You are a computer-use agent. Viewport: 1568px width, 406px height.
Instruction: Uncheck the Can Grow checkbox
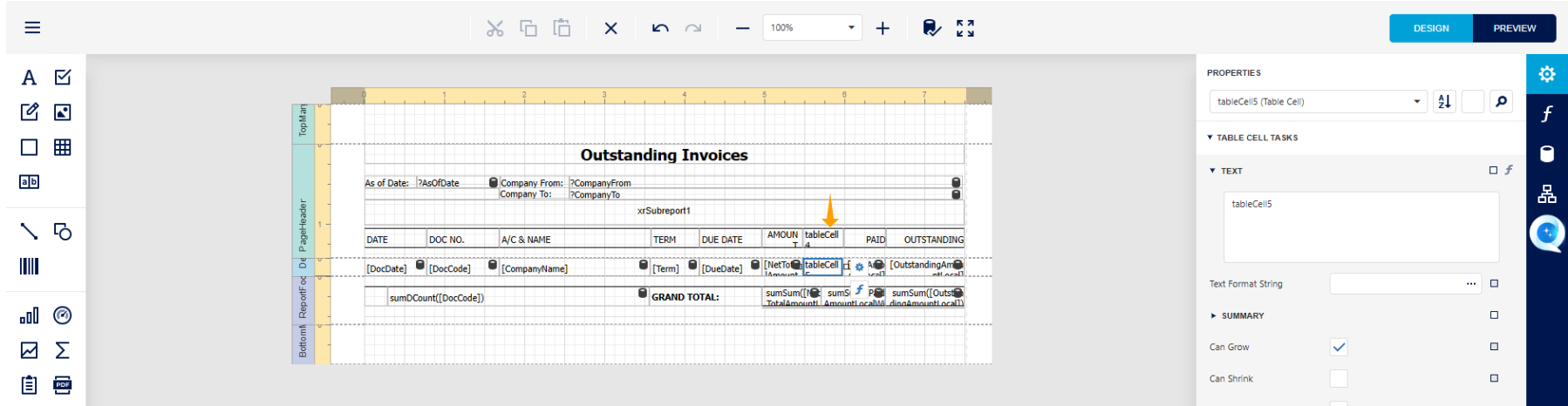tap(1339, 347)
